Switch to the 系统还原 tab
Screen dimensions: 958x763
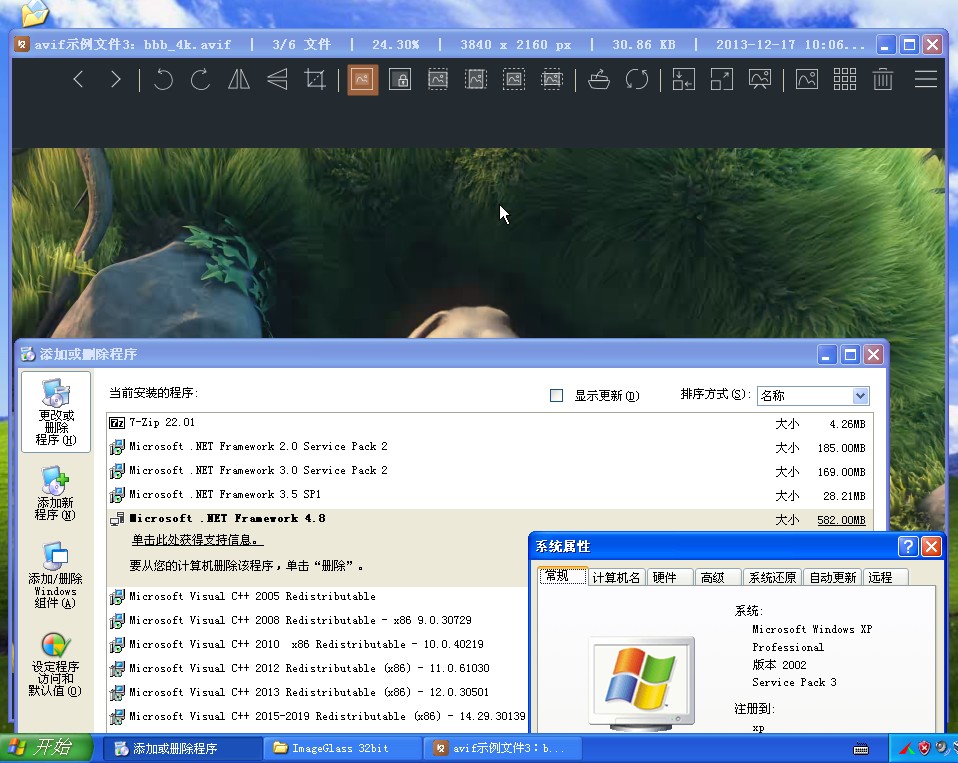[772, 577]
